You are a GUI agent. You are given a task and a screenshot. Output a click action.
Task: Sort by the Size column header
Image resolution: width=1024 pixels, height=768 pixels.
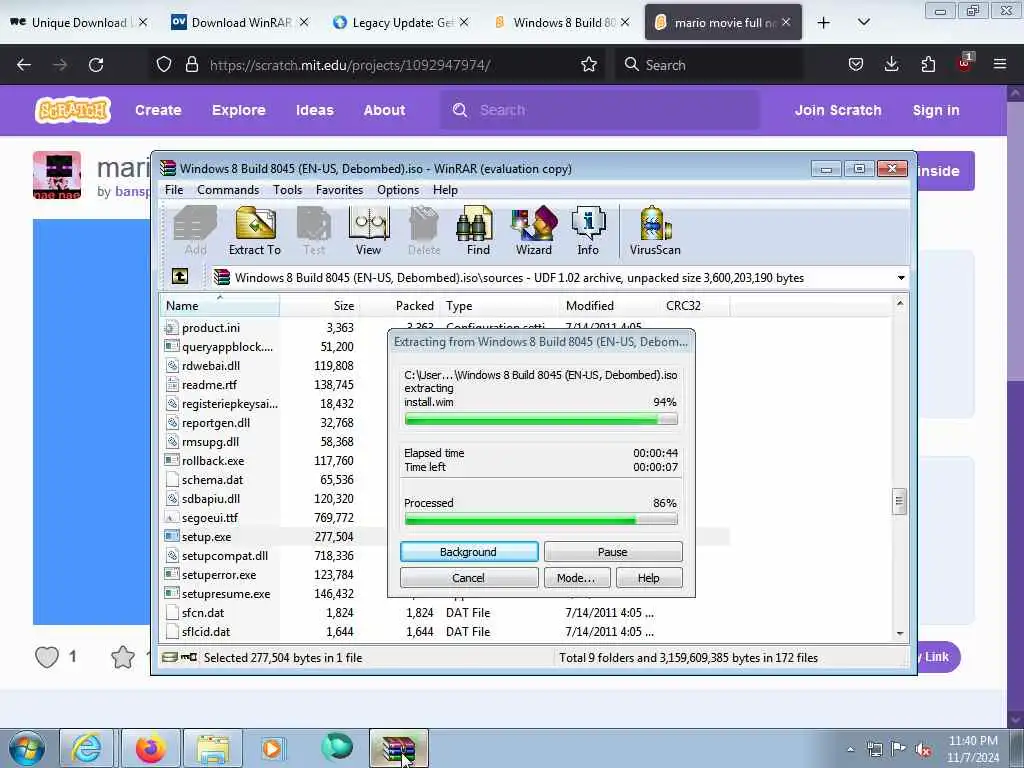(x=319, y=306)
